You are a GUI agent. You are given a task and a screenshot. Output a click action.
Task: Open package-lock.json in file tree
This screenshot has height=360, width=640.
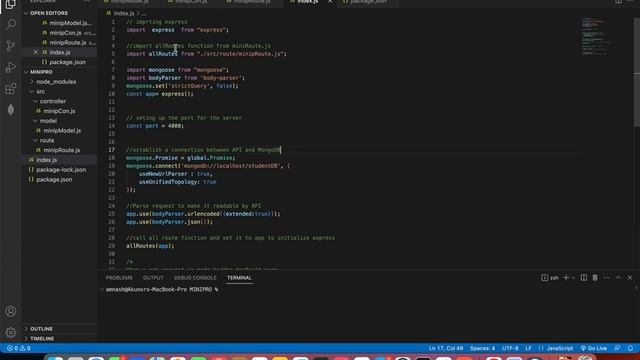pos(61,170)
